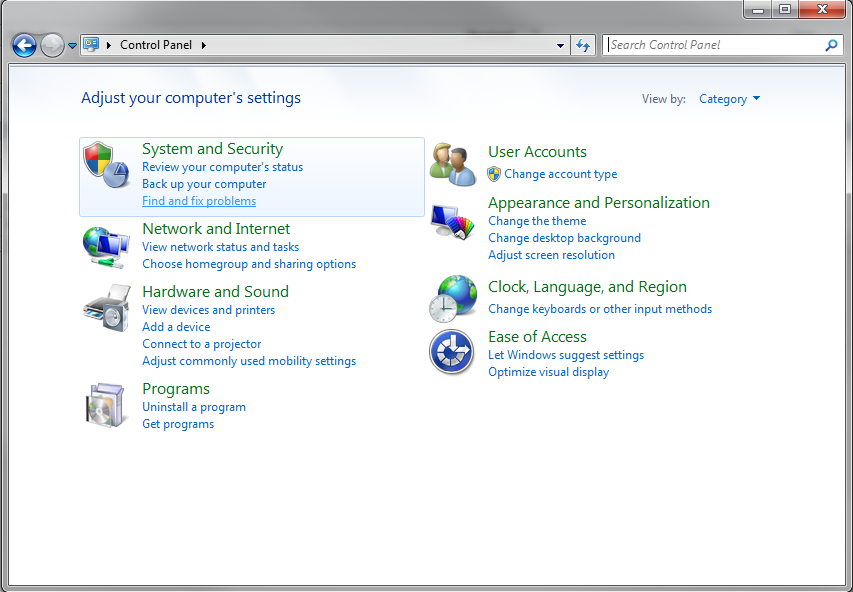This screenshot has height=592, width=853.
Task: Click the Get programs link
Action: coord(178,424)
